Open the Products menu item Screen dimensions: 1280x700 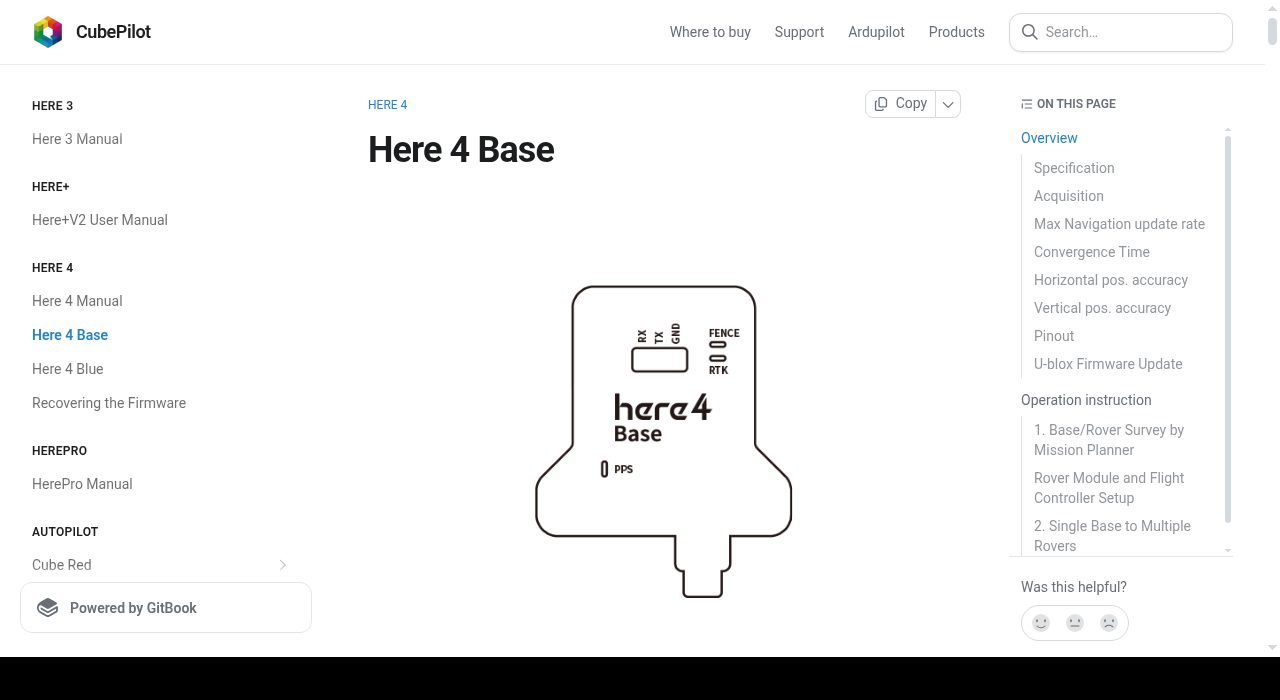[x=957, y=32]
